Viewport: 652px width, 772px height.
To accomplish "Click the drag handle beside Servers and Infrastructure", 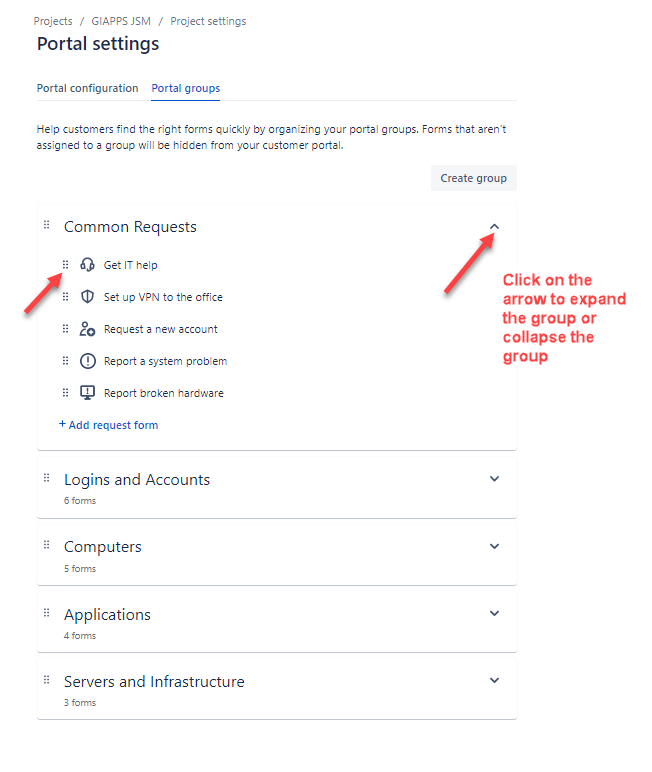I will click(x=46, y=680).
